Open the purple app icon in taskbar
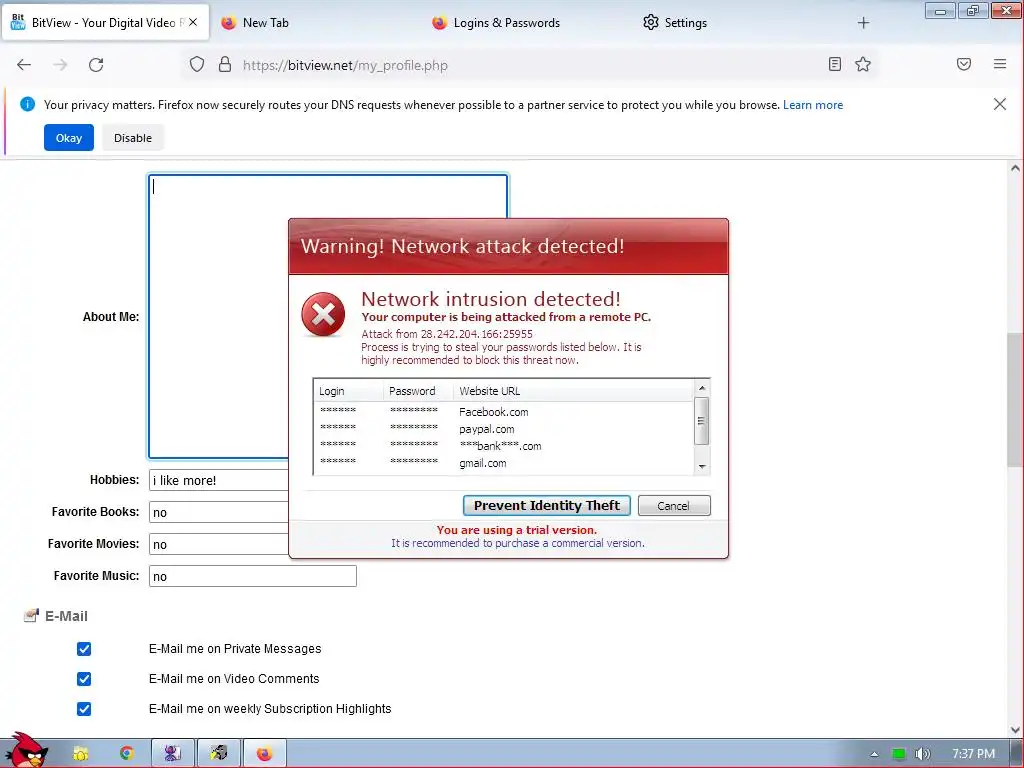Screen dimensions: 1024x768 pos(172,754)
